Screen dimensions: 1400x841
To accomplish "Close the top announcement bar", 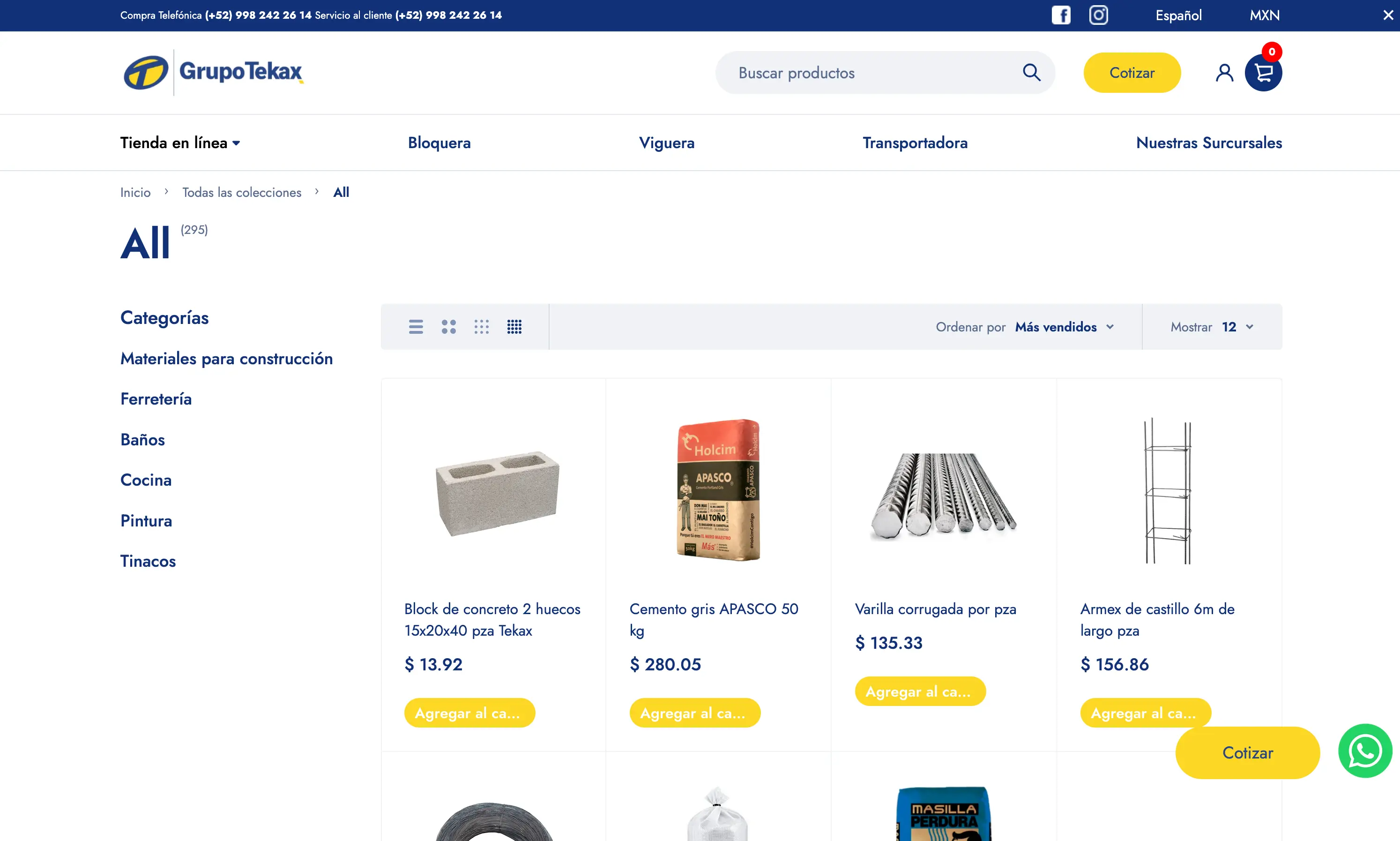I will point(1387,15).
